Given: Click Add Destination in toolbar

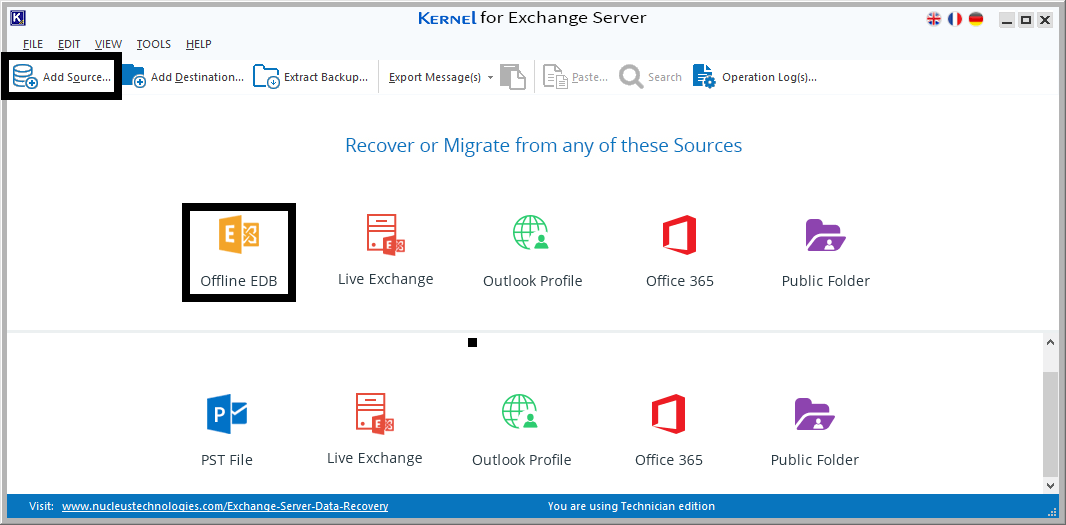Looking at the screenshot, I should [x=184, y=77].
